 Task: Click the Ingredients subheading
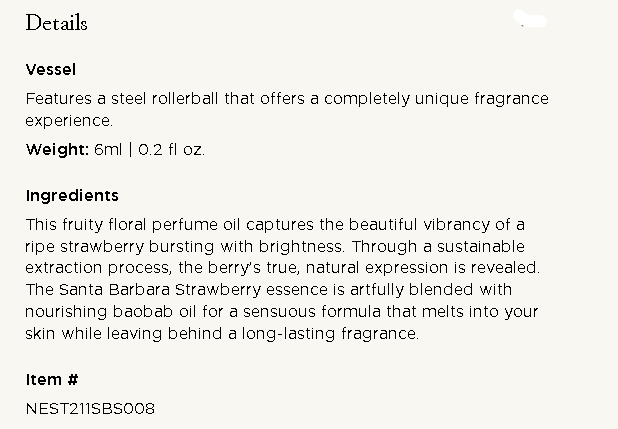tap(72, 195)
